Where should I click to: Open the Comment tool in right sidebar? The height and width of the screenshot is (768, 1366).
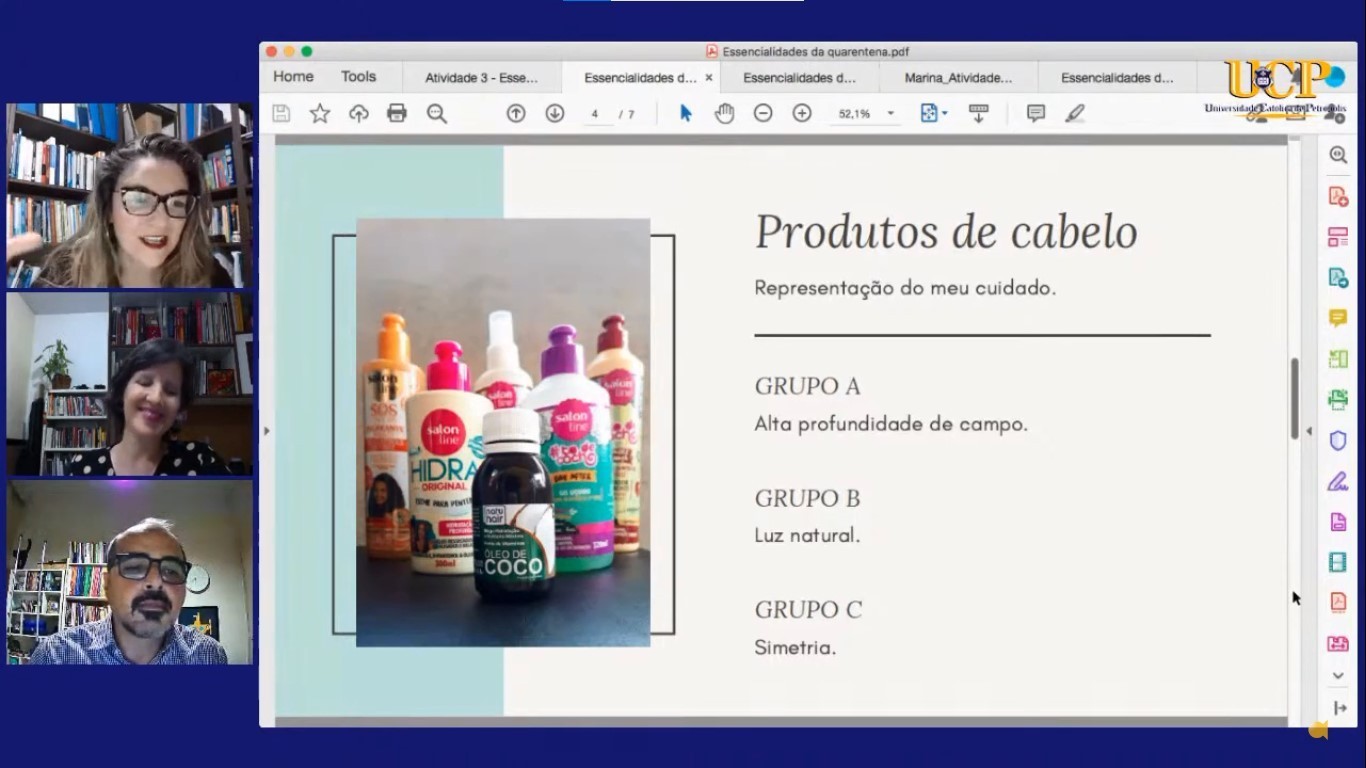coord(1338,318)
